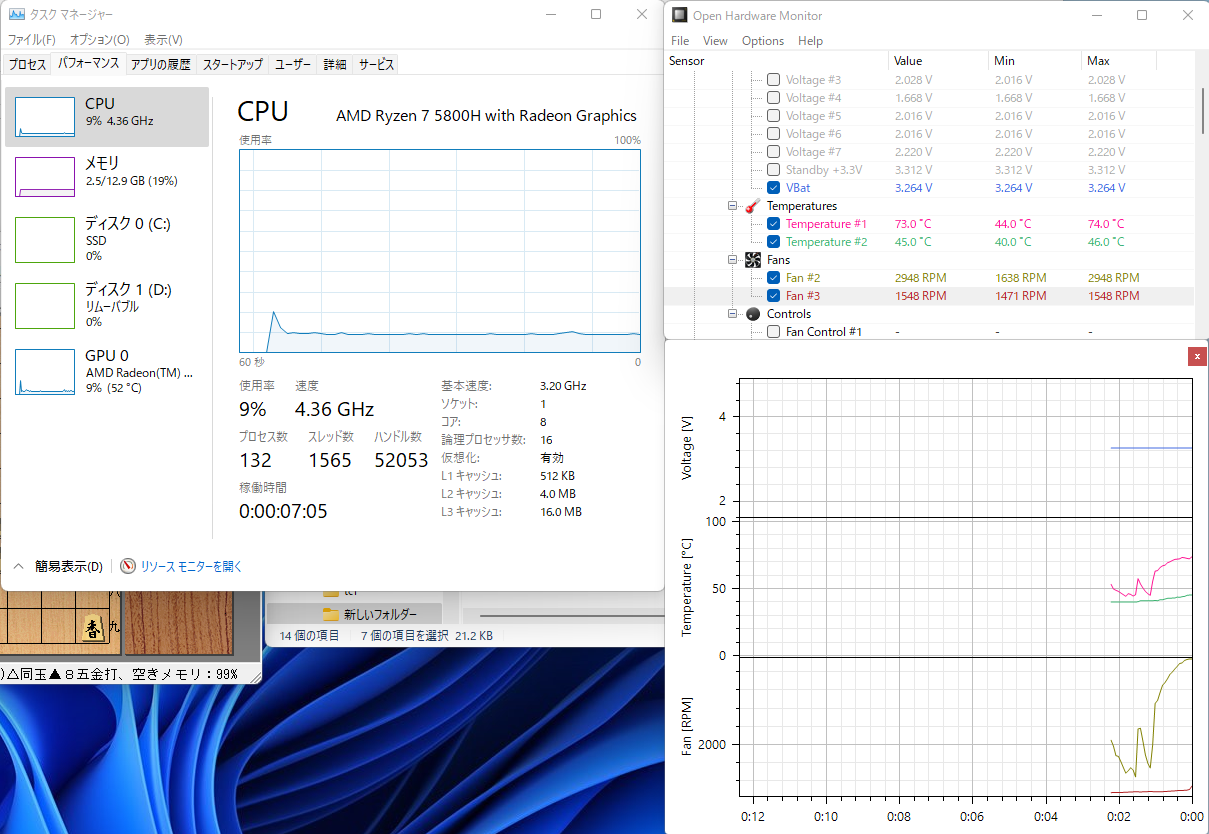Image resolution: width=1209 pixels, height=834 pixels.
Task: Open リソース モニターを開く link
Action: [x=191, y=566]
